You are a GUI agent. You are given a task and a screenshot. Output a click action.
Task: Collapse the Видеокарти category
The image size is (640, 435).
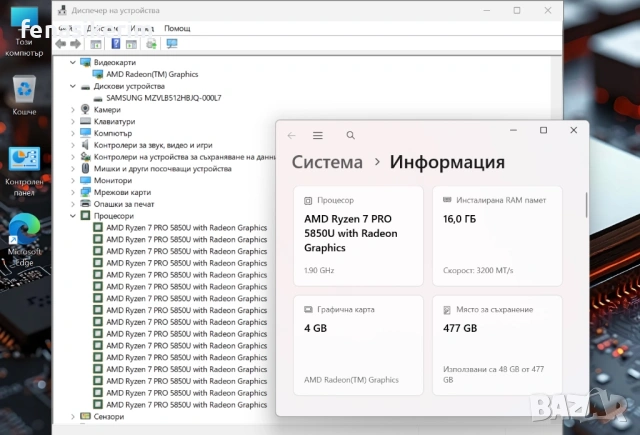(x=73, y=62)
